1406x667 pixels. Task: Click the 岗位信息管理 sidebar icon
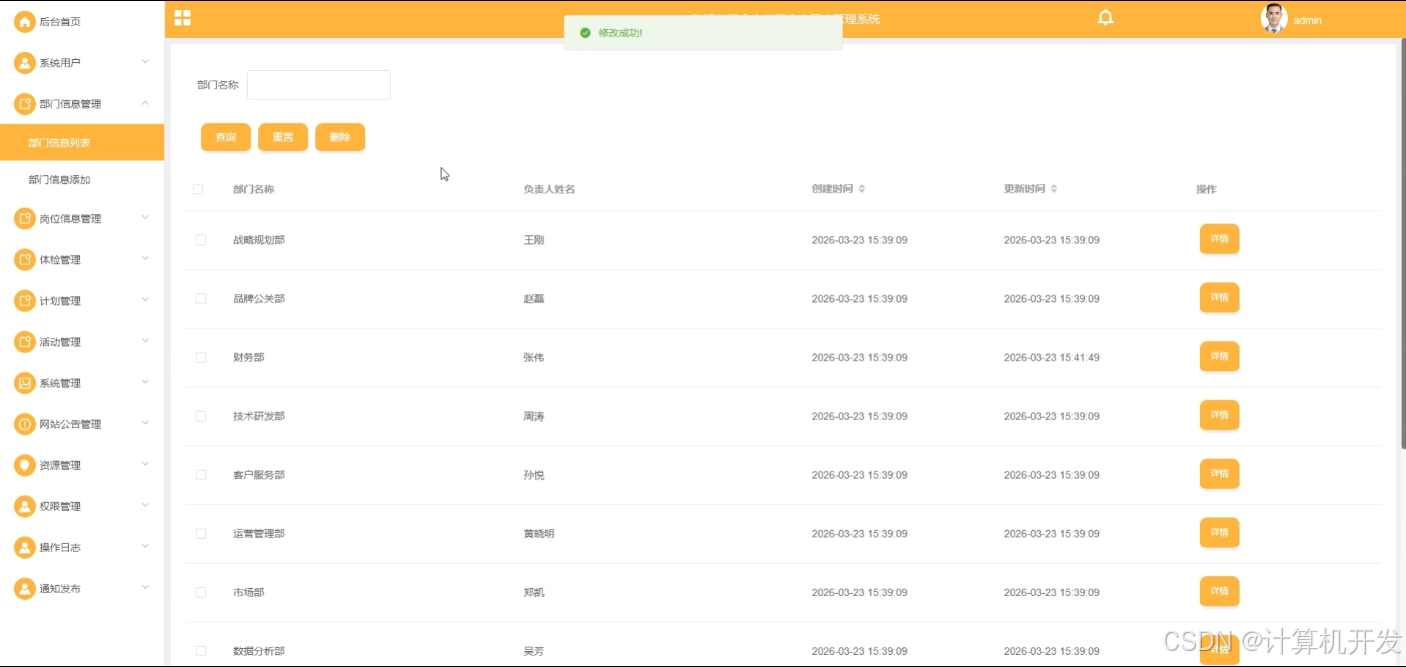(24, 218)
